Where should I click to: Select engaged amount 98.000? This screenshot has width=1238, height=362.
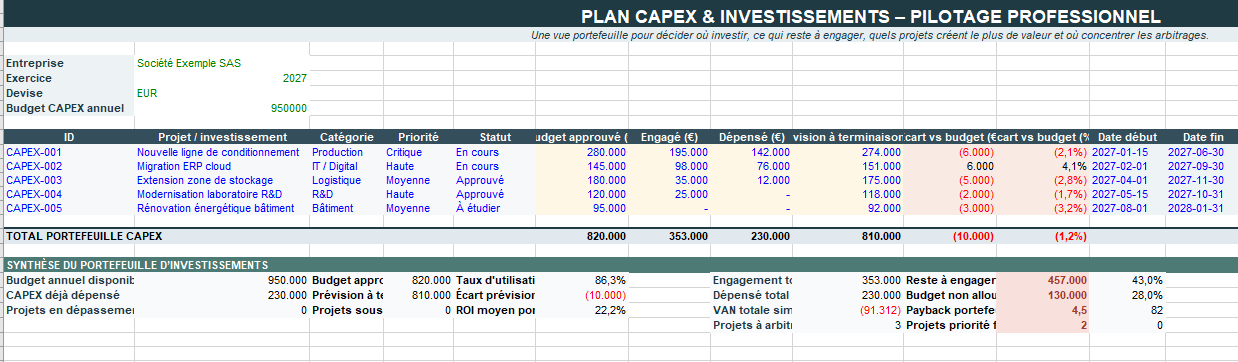tap(670, 166)
